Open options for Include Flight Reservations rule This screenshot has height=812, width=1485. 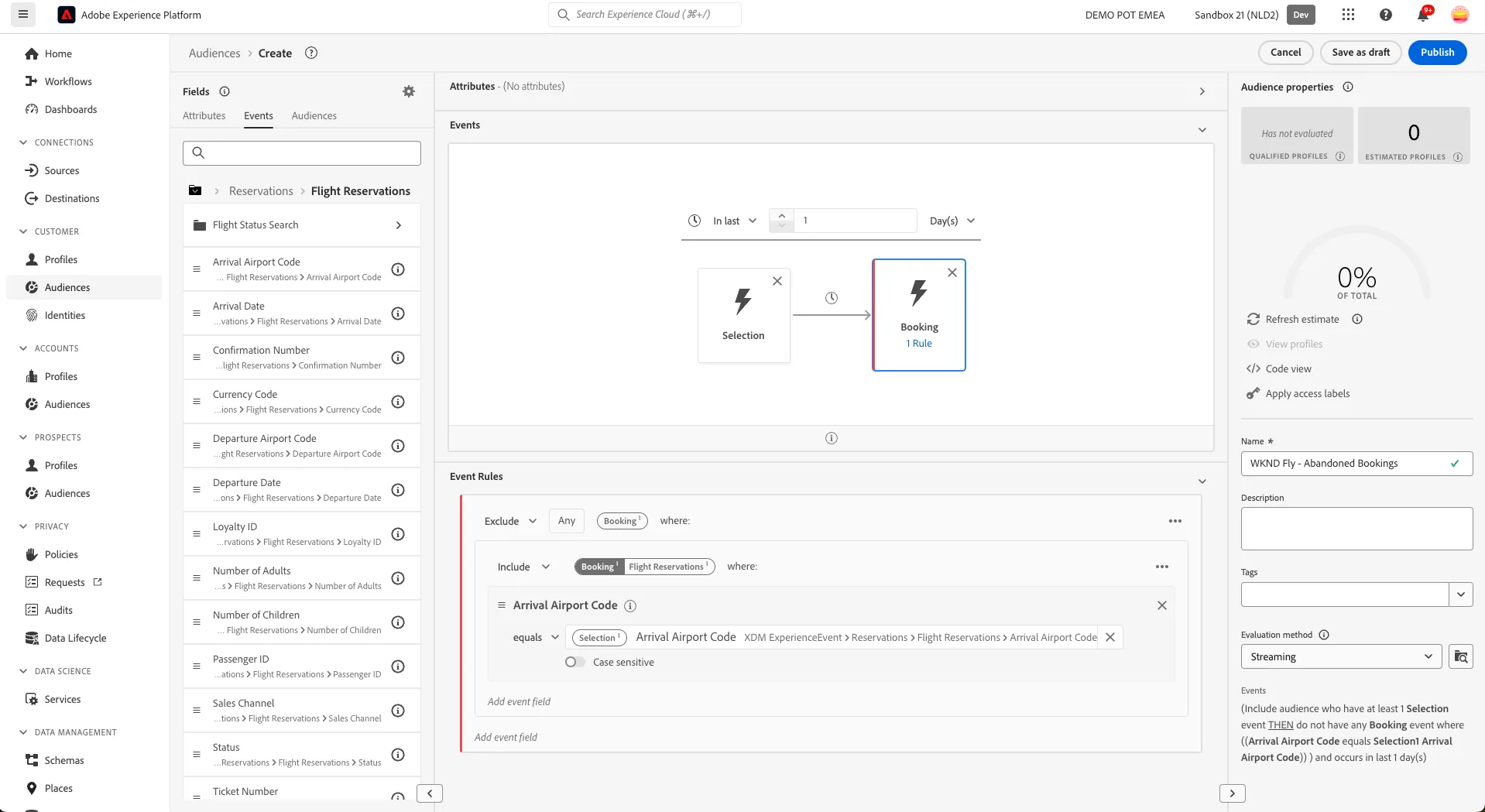point(1161,567)
